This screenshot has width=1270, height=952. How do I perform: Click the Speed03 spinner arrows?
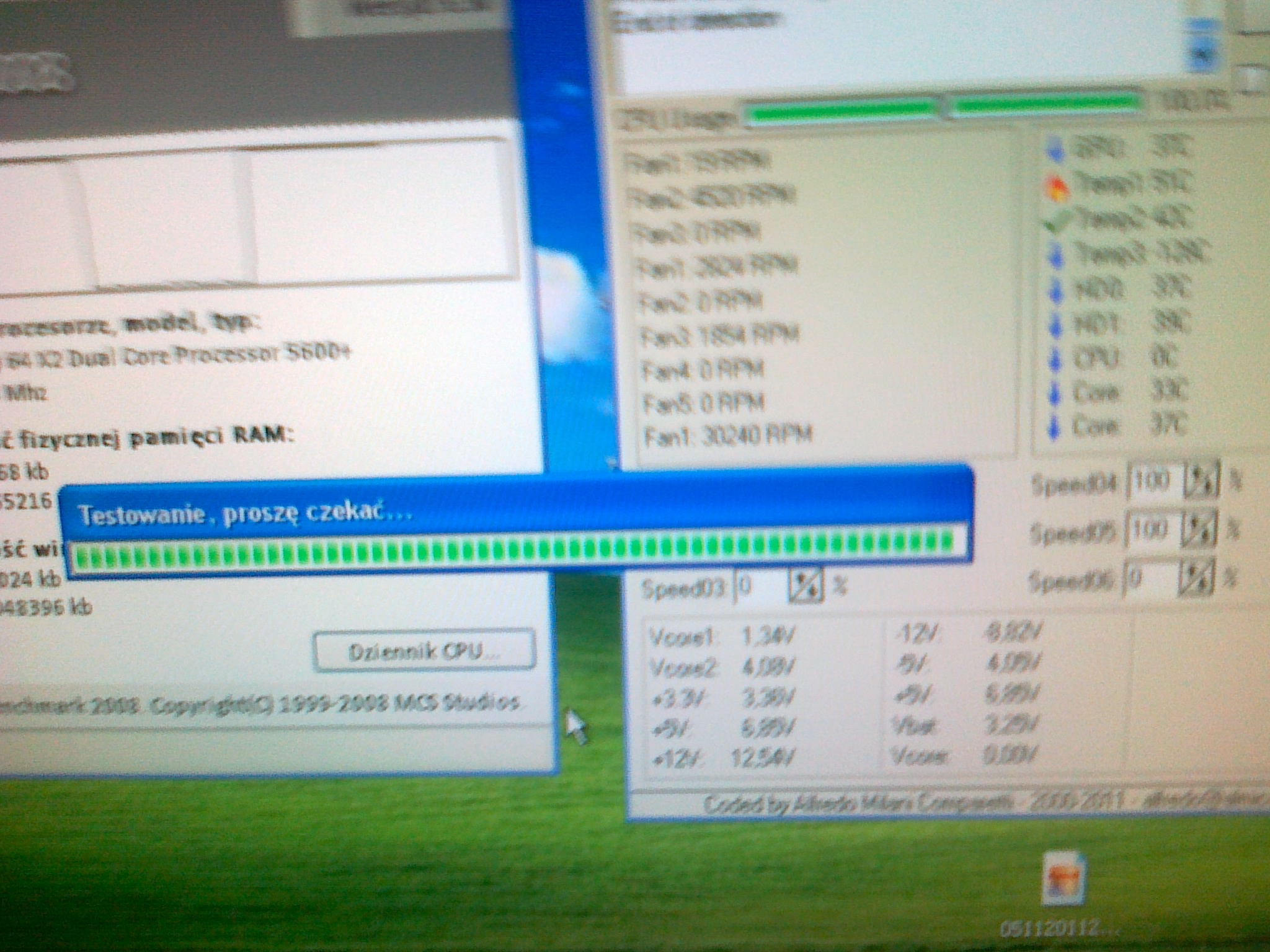(x=805, y=586)
